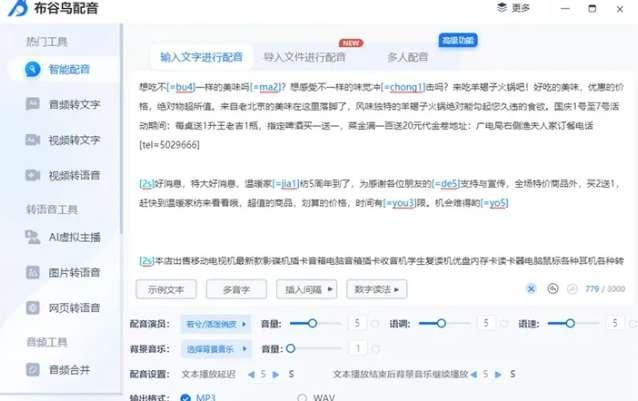Click the [=yo5] pronunciation tag
638x401 pixels.
tap(494, 203)
